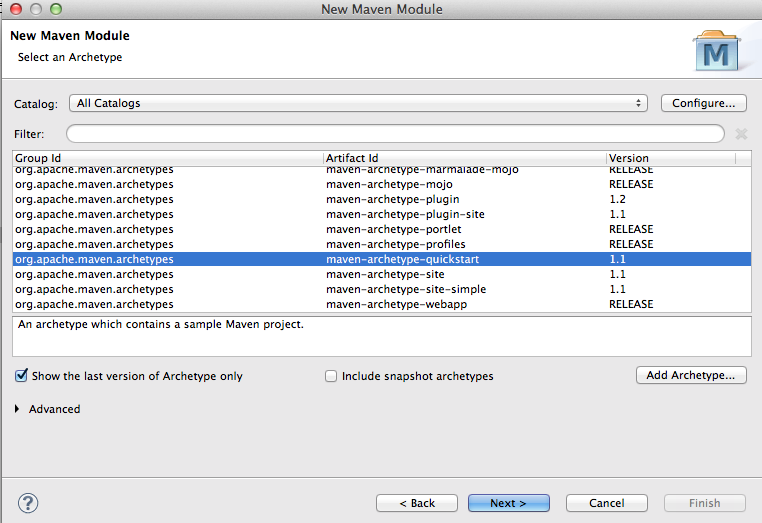
Task: Click the Maven module wizard icon
Action: pos(716,51)
